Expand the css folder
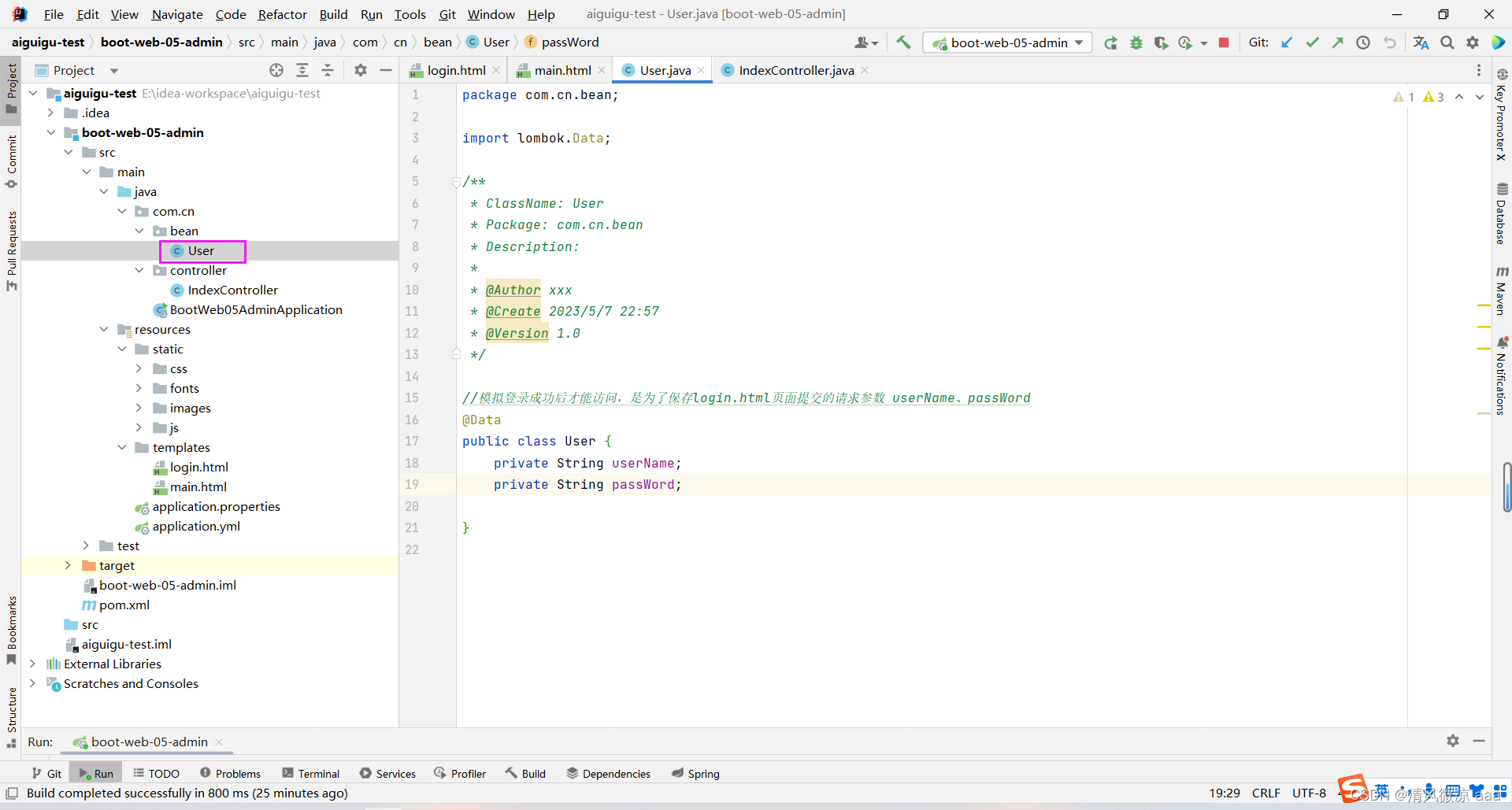This screenshot has width=1512, height=810. [139, 368]
